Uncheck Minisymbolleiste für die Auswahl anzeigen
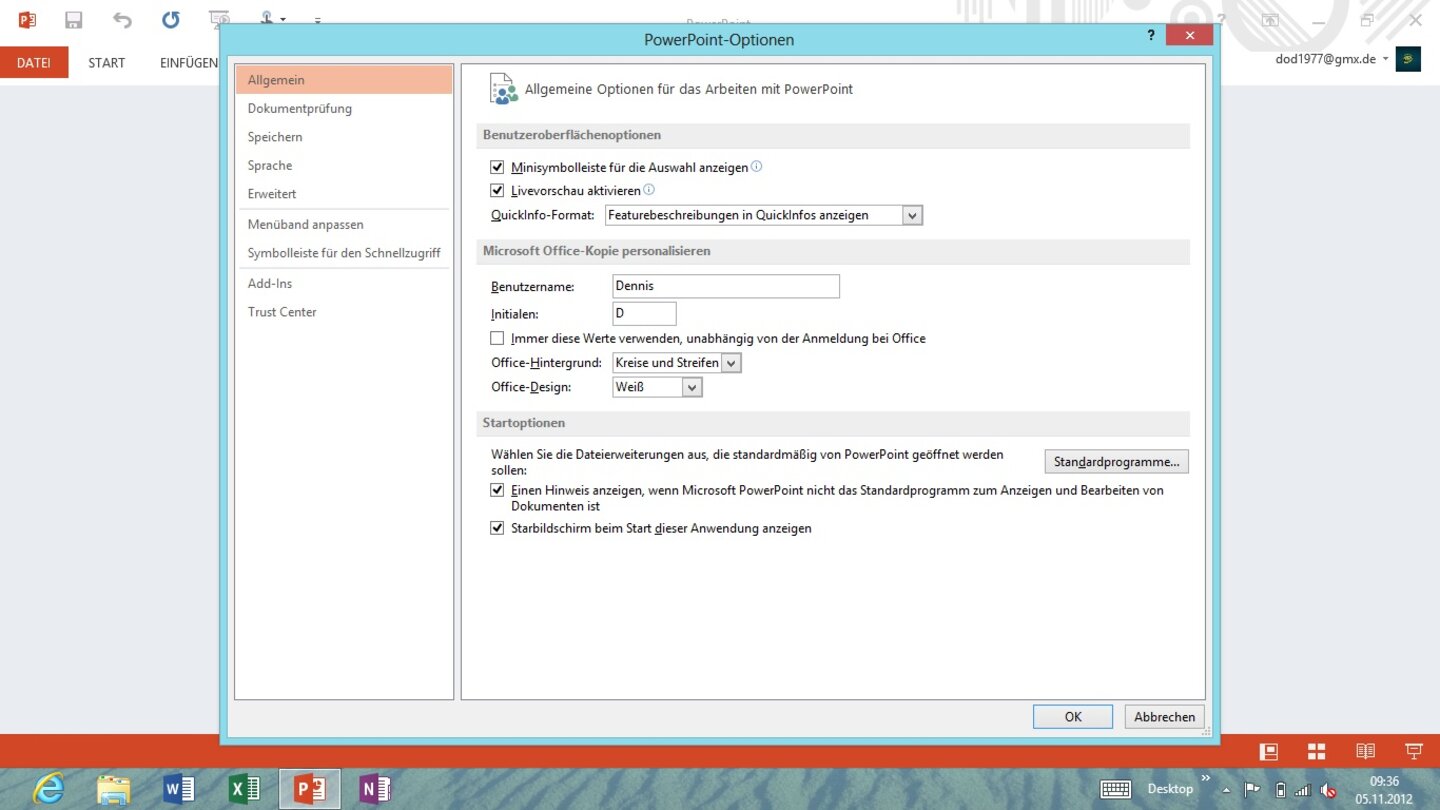This screenshot has height=810, width=1440. (x=497, y=167)
